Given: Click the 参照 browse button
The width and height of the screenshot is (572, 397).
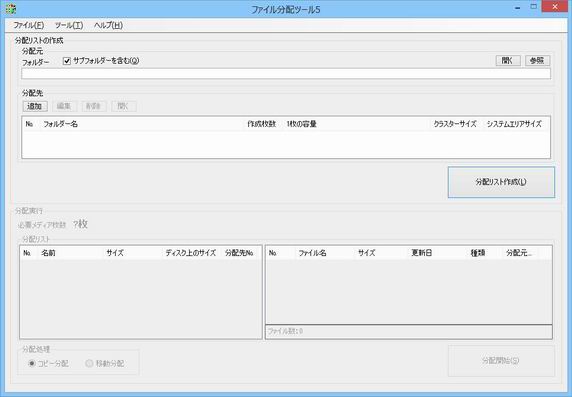Looking at the screenshot, I should (537, 61).
